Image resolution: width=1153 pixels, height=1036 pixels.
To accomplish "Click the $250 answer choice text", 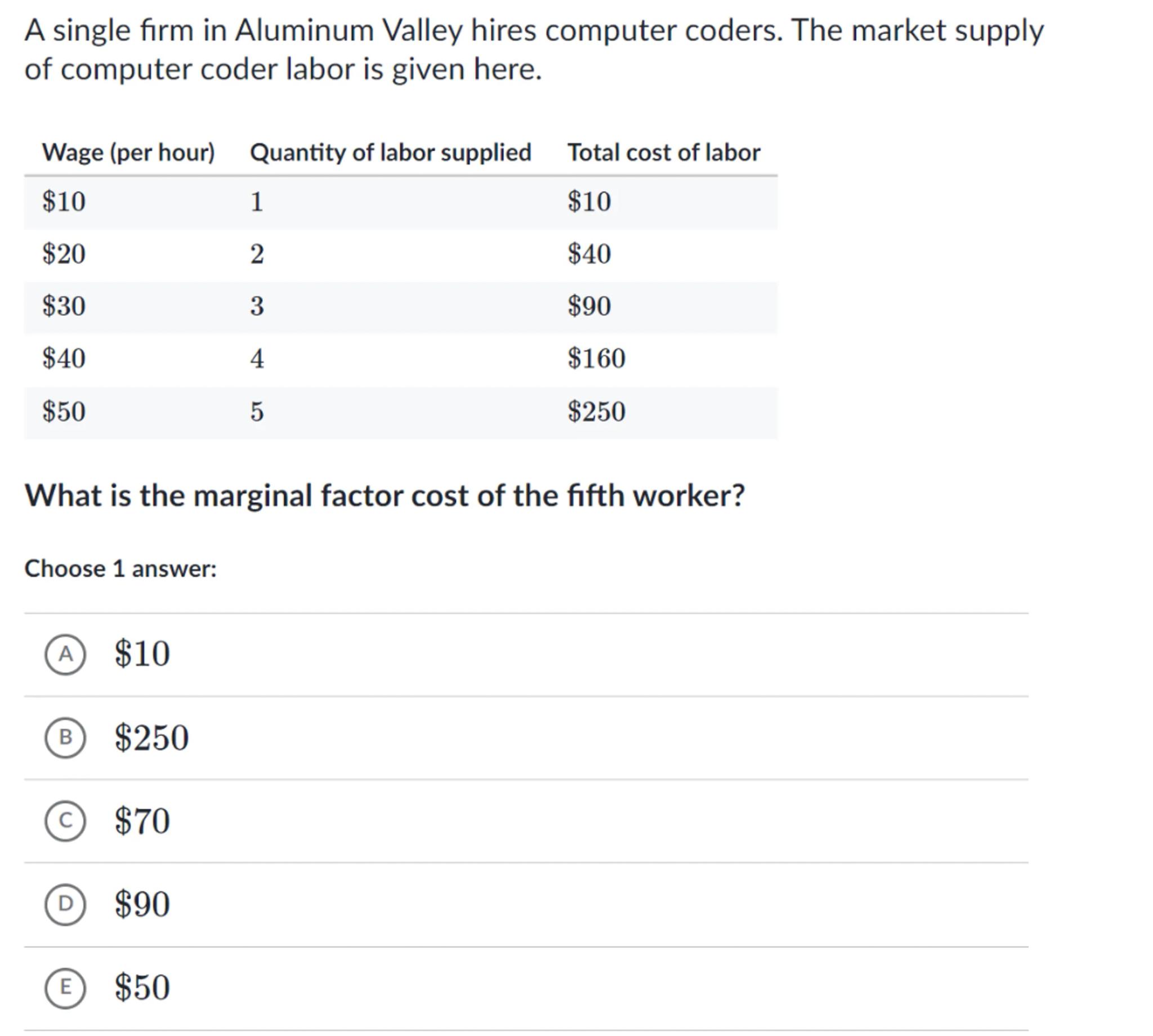I will [151, 737].
